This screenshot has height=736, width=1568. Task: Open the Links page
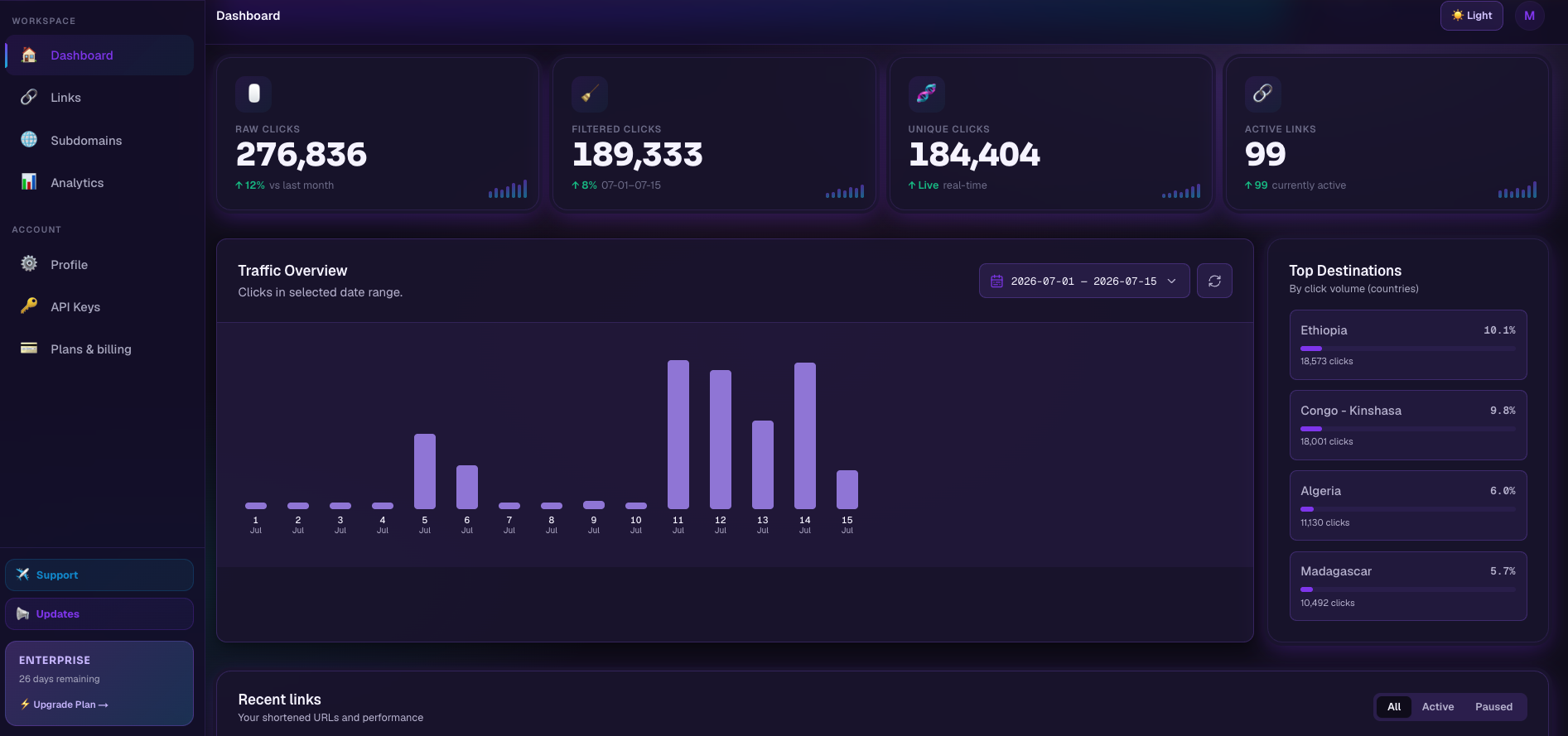click(x=99, y=98)
